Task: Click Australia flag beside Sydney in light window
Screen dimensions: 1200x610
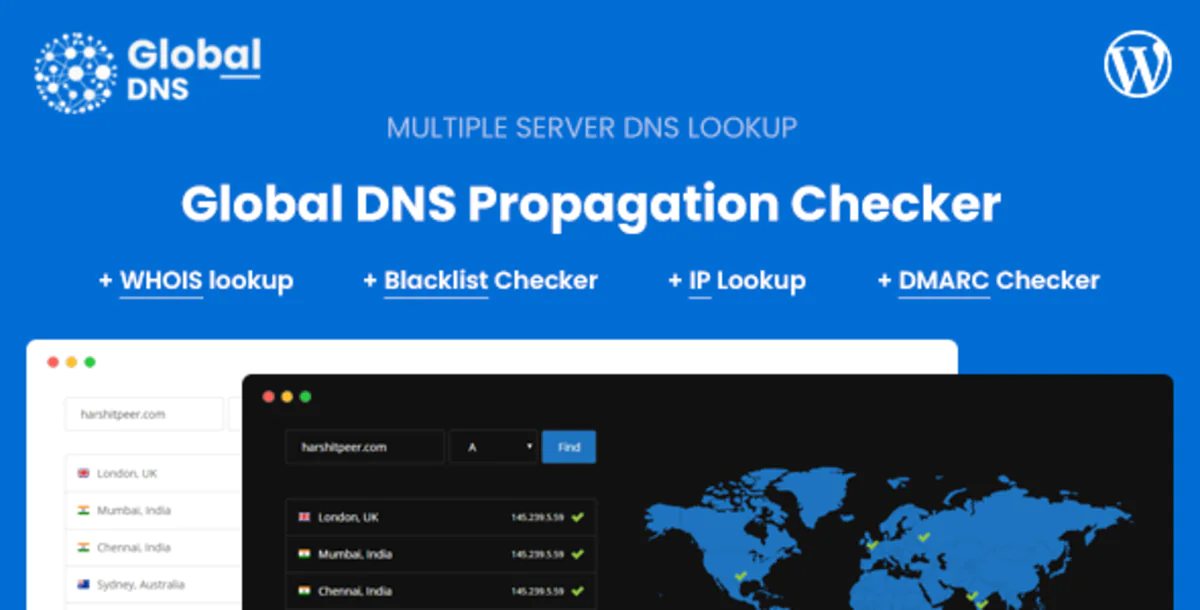Action: click(84, 584)
